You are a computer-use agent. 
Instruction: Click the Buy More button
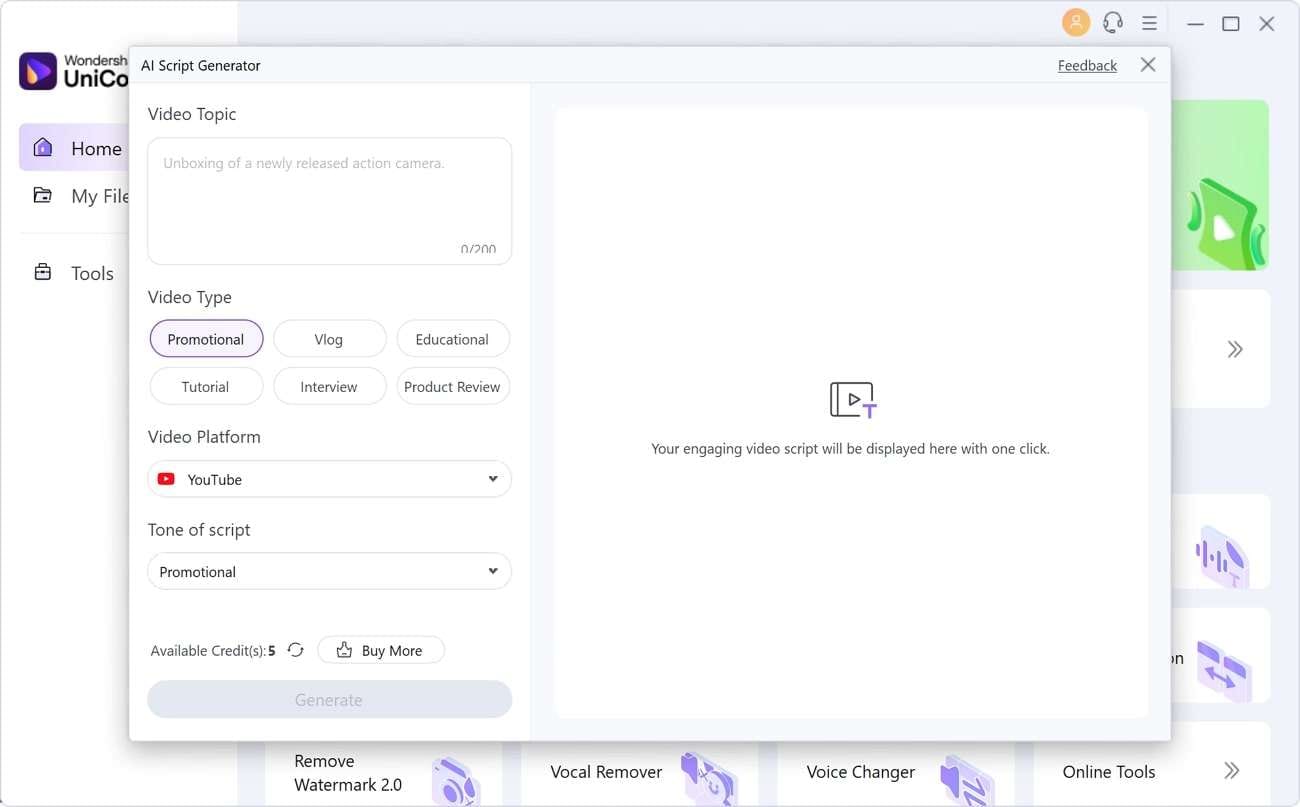point(381,650)
